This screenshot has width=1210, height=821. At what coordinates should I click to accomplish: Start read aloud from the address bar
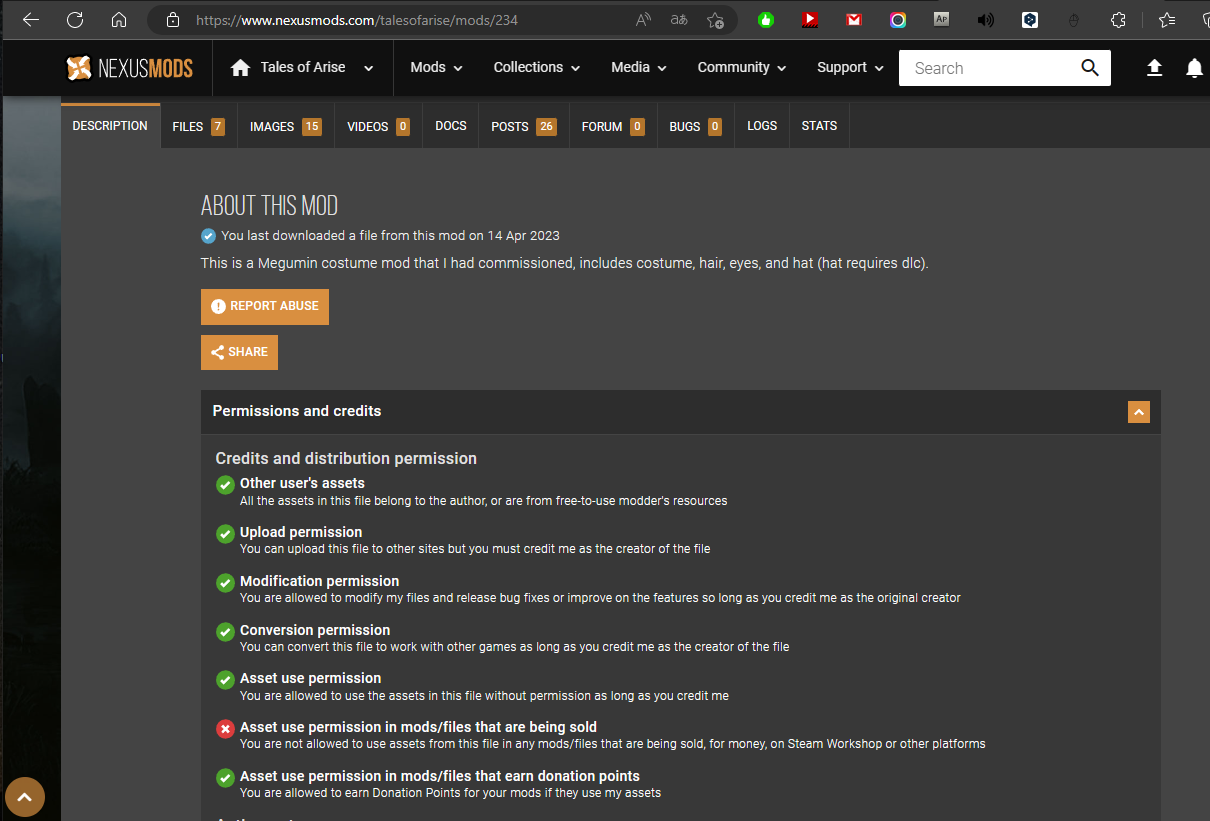643,19
